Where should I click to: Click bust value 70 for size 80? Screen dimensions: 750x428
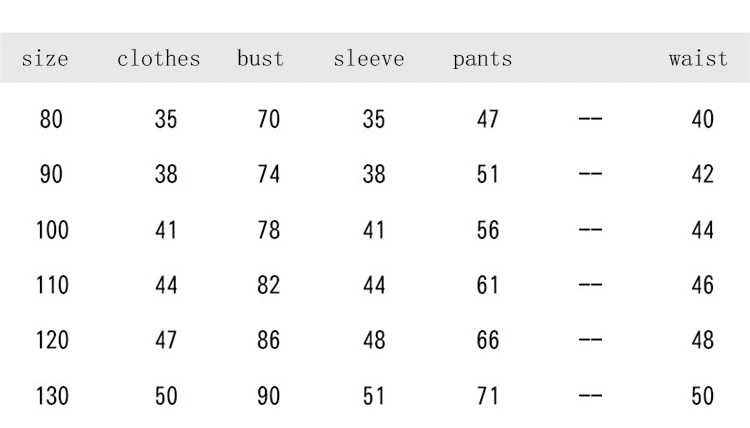(x=269, y=120)
